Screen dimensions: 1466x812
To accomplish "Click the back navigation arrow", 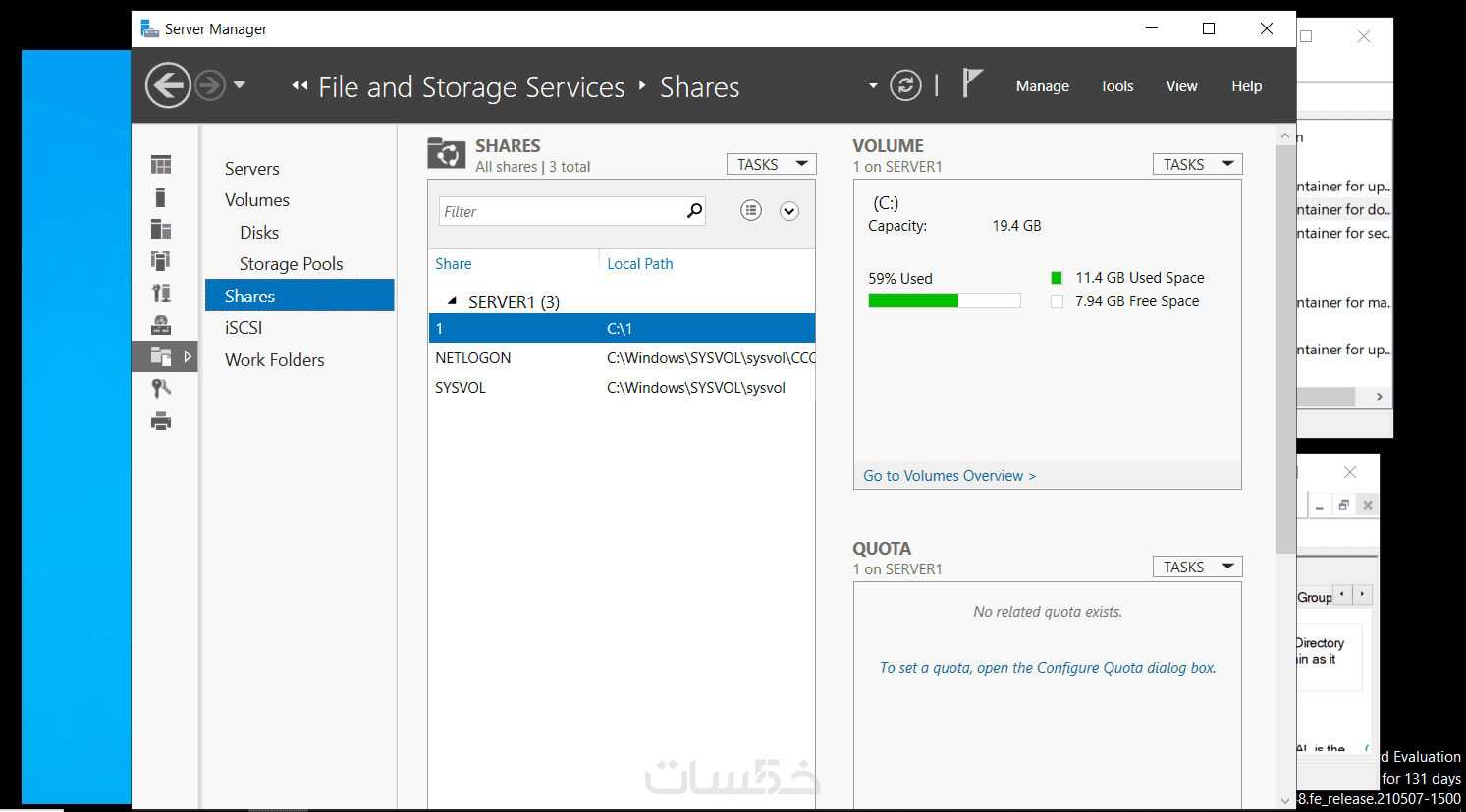I will 168,86.
